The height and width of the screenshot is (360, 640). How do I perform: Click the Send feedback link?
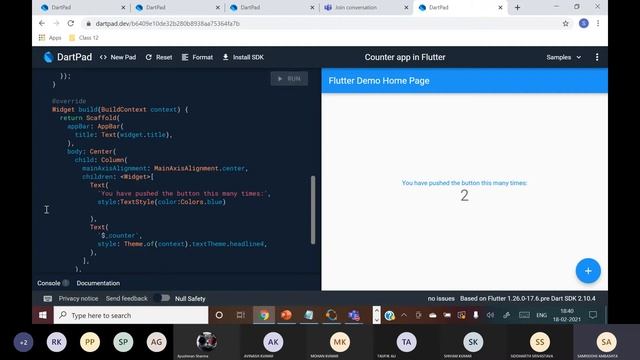127,298
